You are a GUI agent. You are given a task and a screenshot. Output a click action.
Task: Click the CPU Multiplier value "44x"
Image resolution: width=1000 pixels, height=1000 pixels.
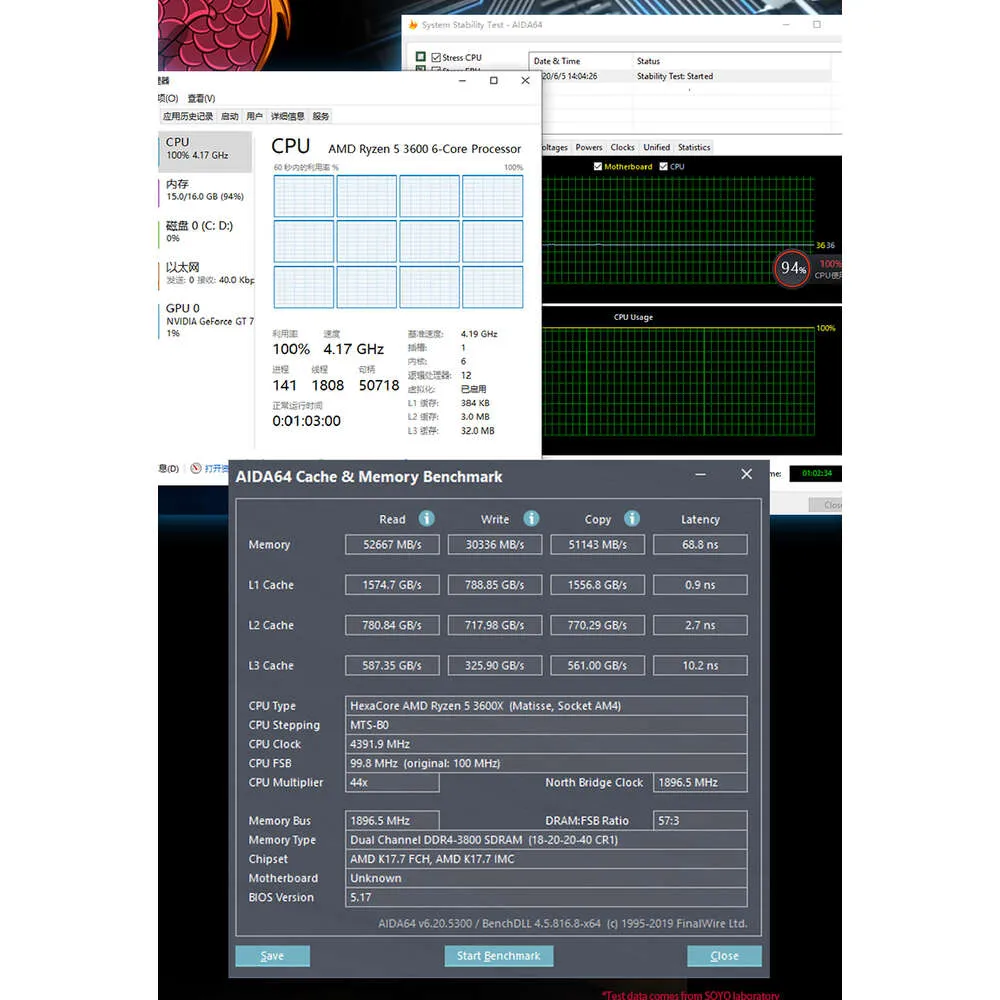(x=392, y=783)
